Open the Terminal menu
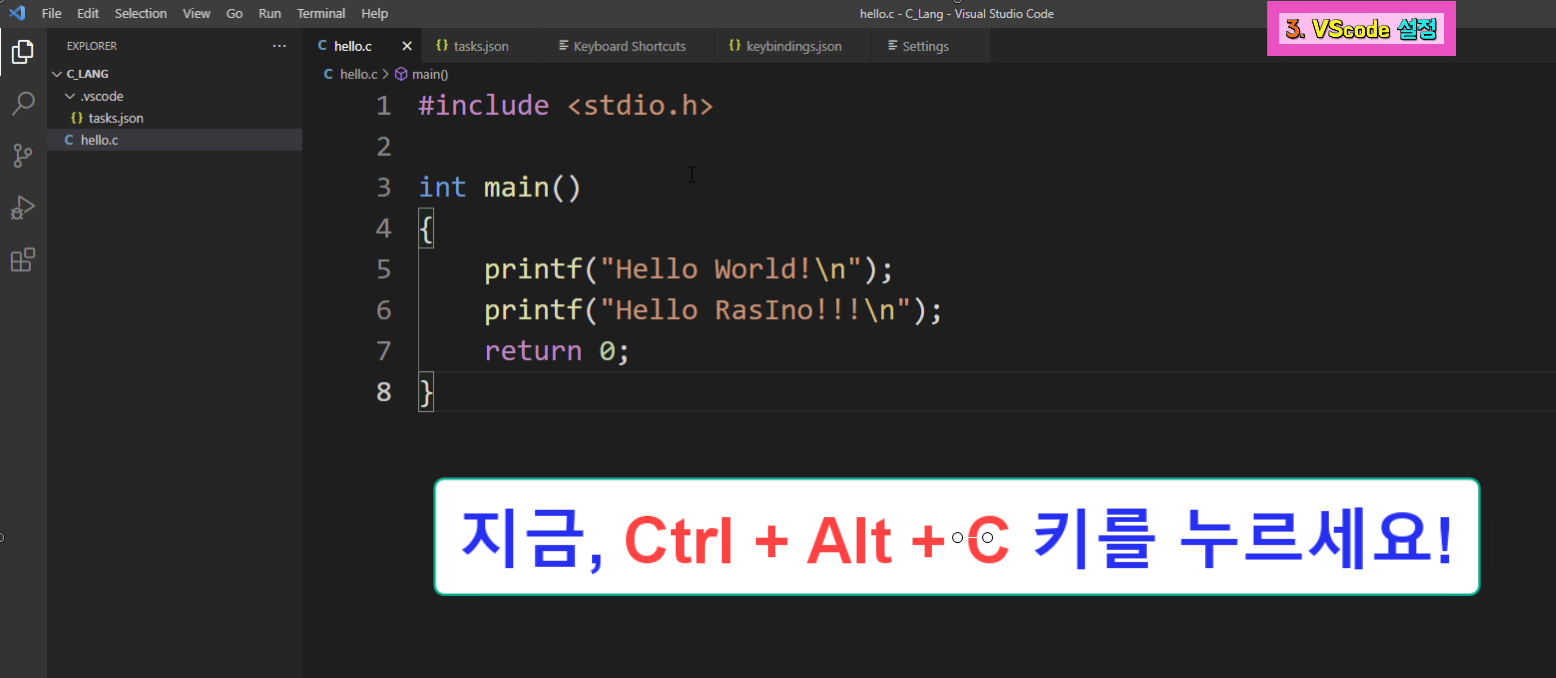The width and height of the screenshot is (1556, 678). [x=321, y=13]
